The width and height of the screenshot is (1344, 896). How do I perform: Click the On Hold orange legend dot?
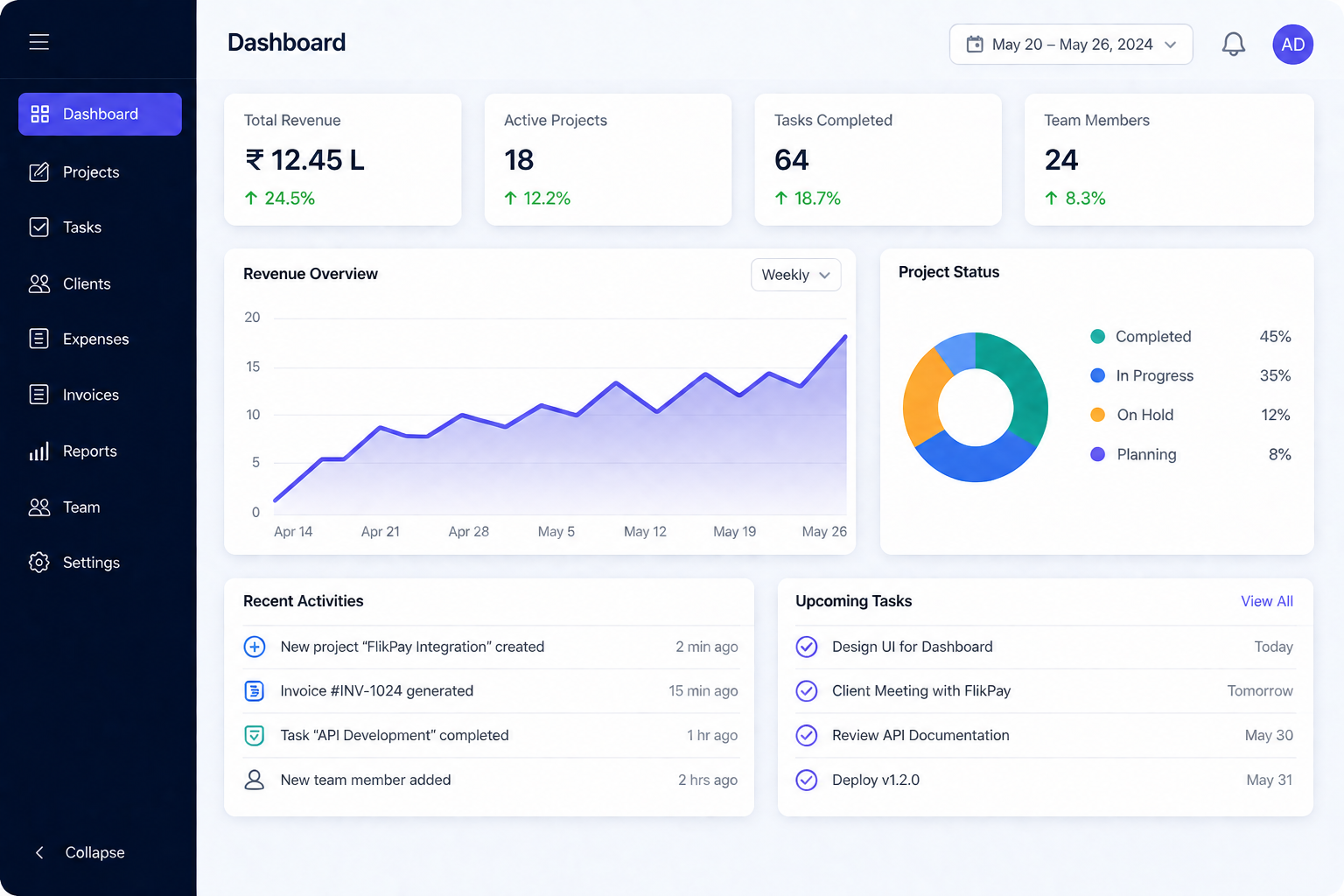coord(1097,415)
